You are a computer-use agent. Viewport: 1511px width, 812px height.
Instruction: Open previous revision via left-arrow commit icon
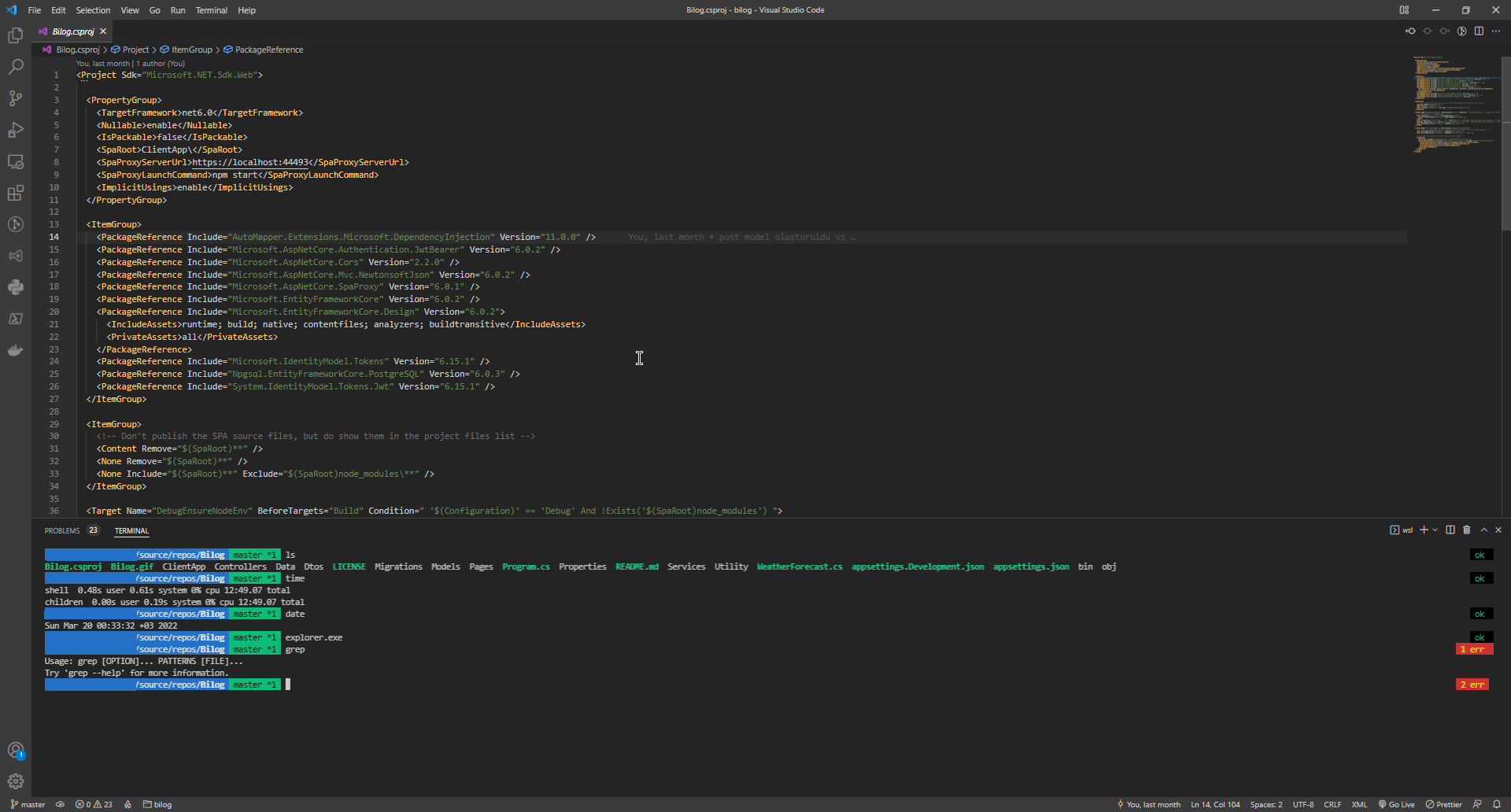pyautogui.click(x=1410, y=31)
